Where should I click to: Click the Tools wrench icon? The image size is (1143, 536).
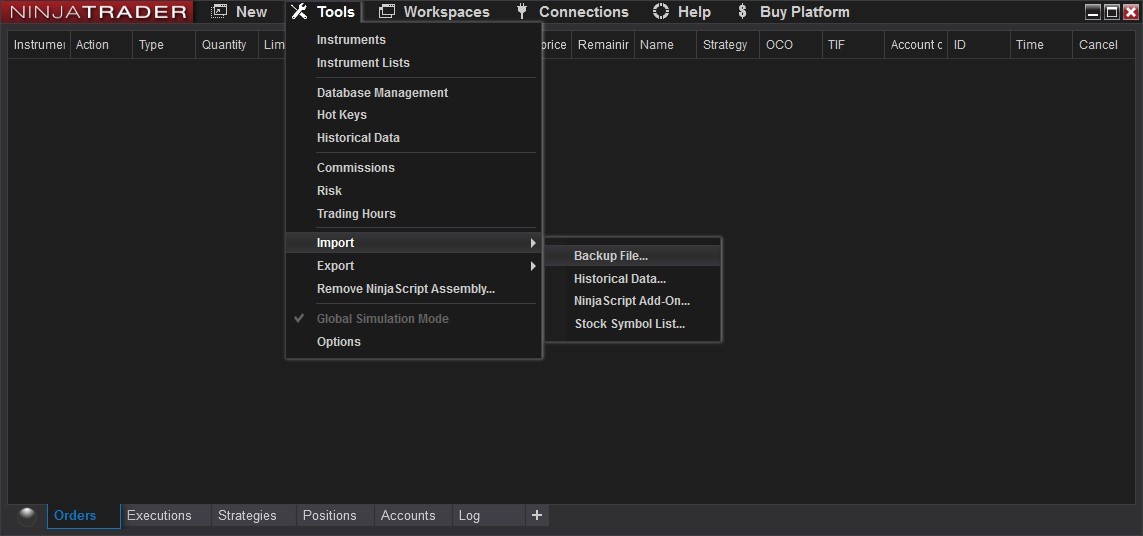click(299, 12)
